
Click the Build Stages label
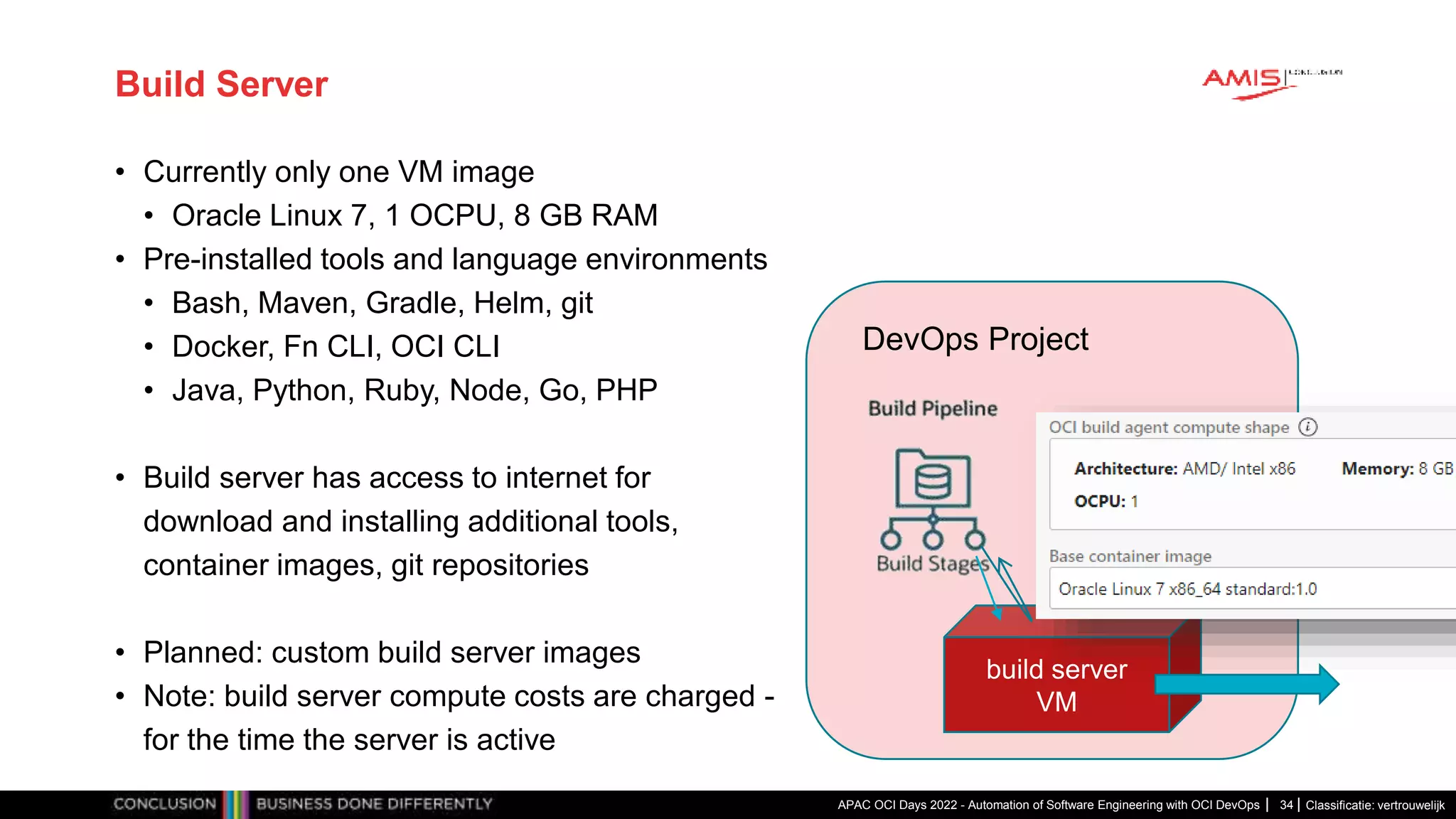(x=933, y=564)
